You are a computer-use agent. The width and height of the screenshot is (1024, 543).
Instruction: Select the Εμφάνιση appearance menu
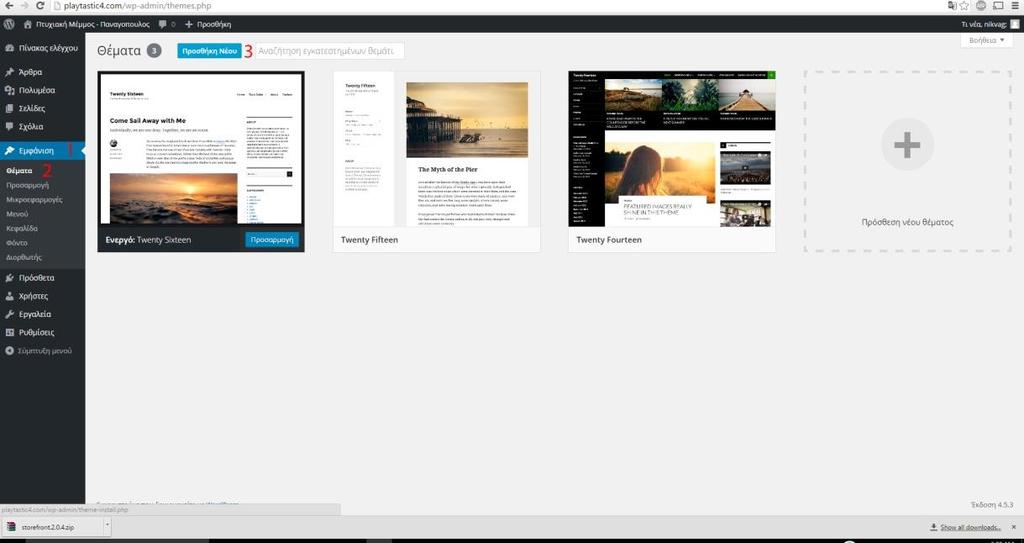coord(42,151)
